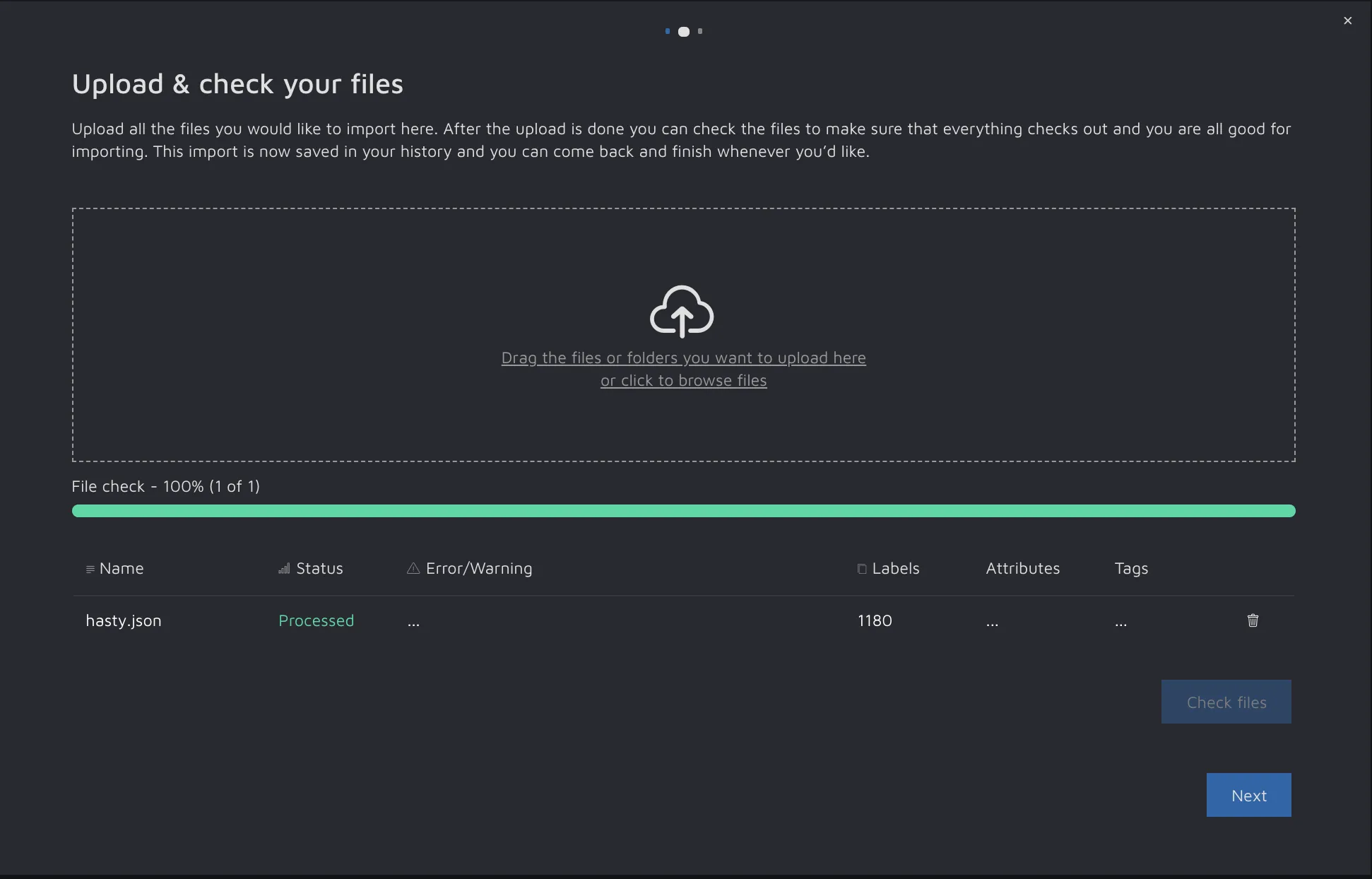
Task: Select the current middle step dot
Action: [684, 32]
